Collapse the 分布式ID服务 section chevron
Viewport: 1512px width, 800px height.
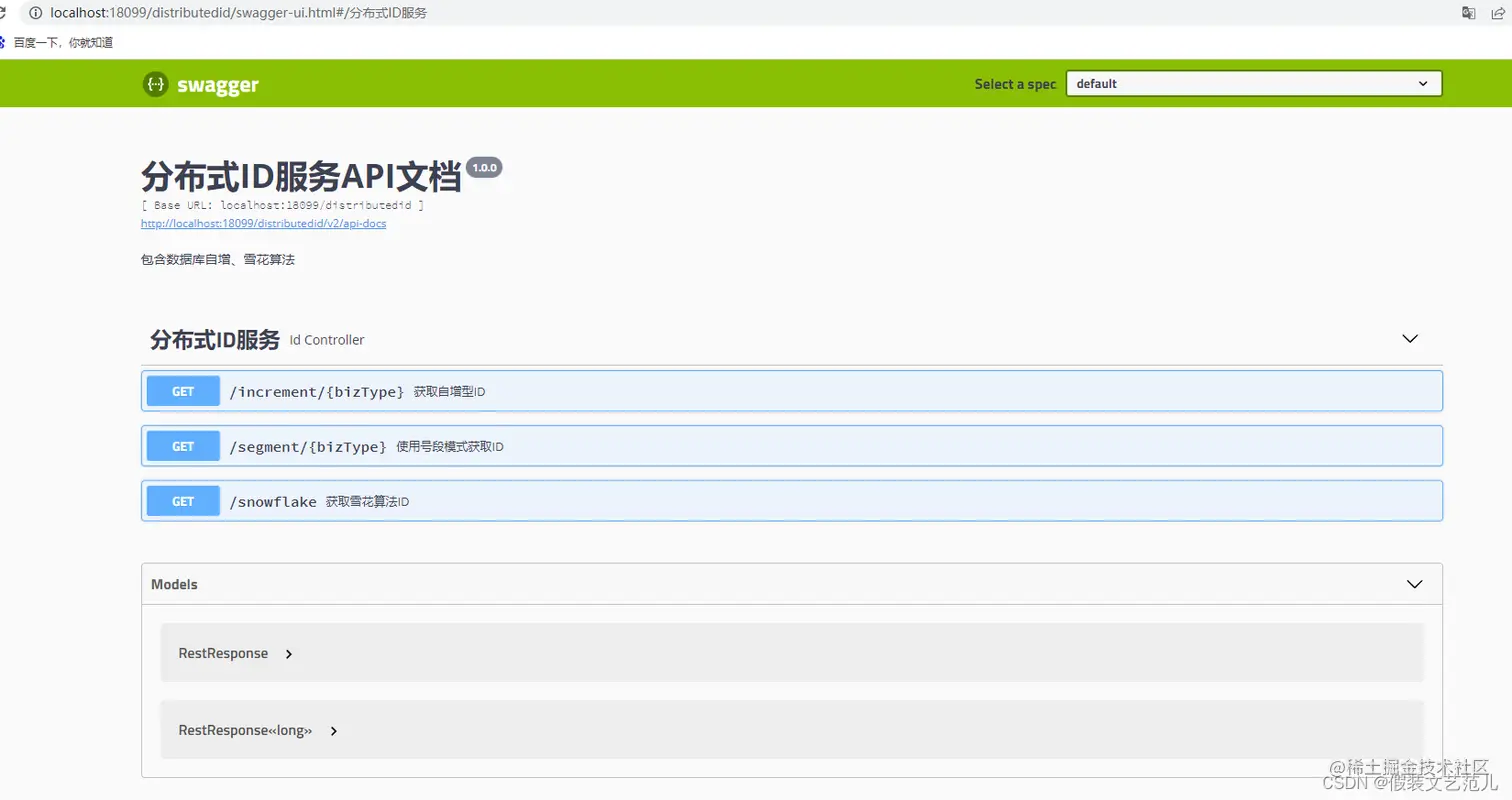point(1410,339)
